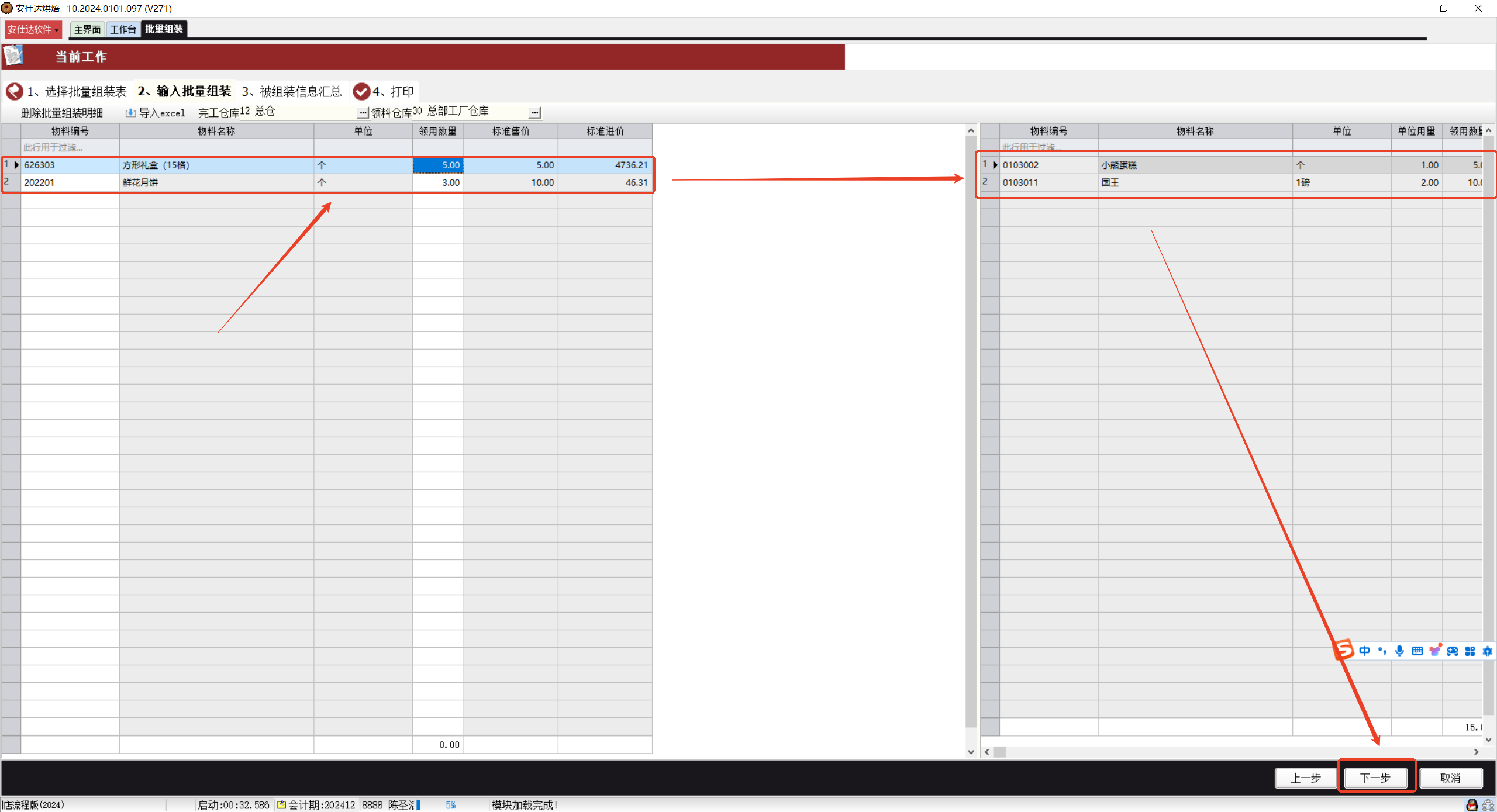Click 删除批量组装明细

pyautogui.click(x=62, y=112)
